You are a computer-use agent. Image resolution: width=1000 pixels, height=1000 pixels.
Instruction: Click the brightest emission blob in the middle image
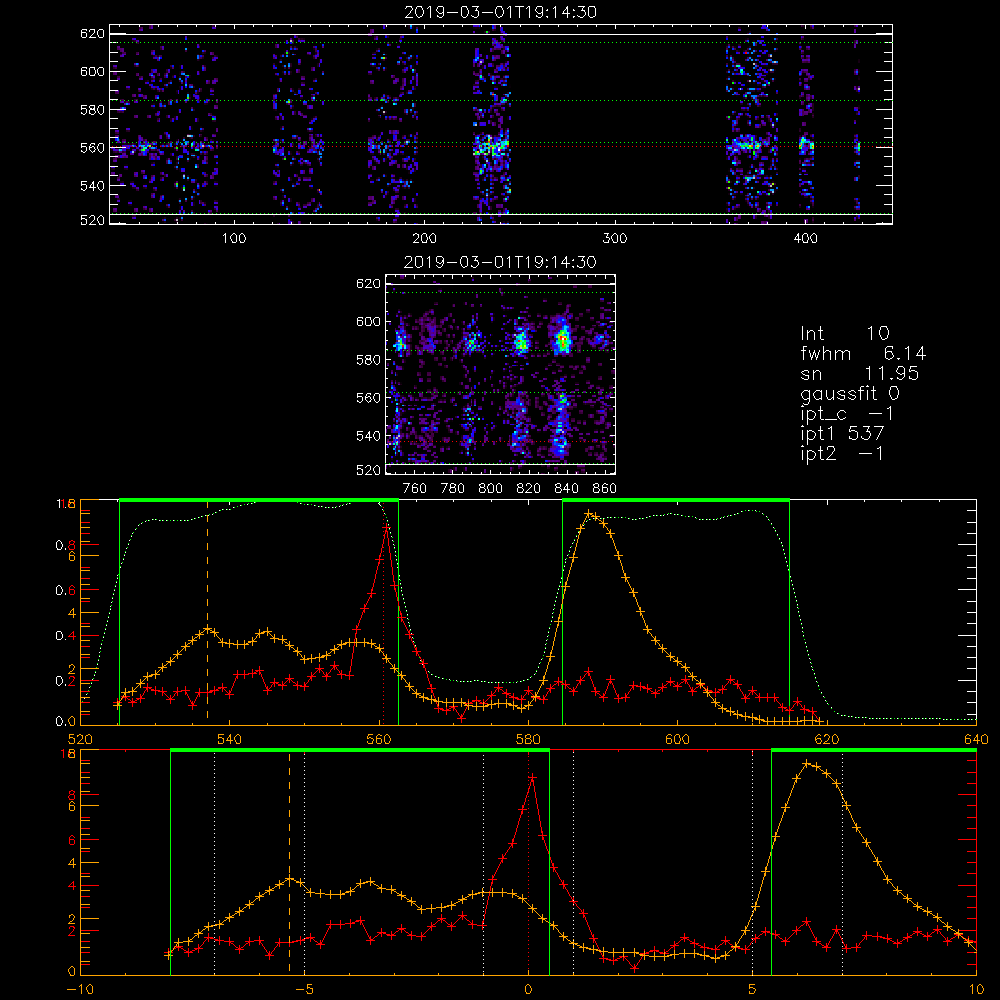[x=563, y=339]
